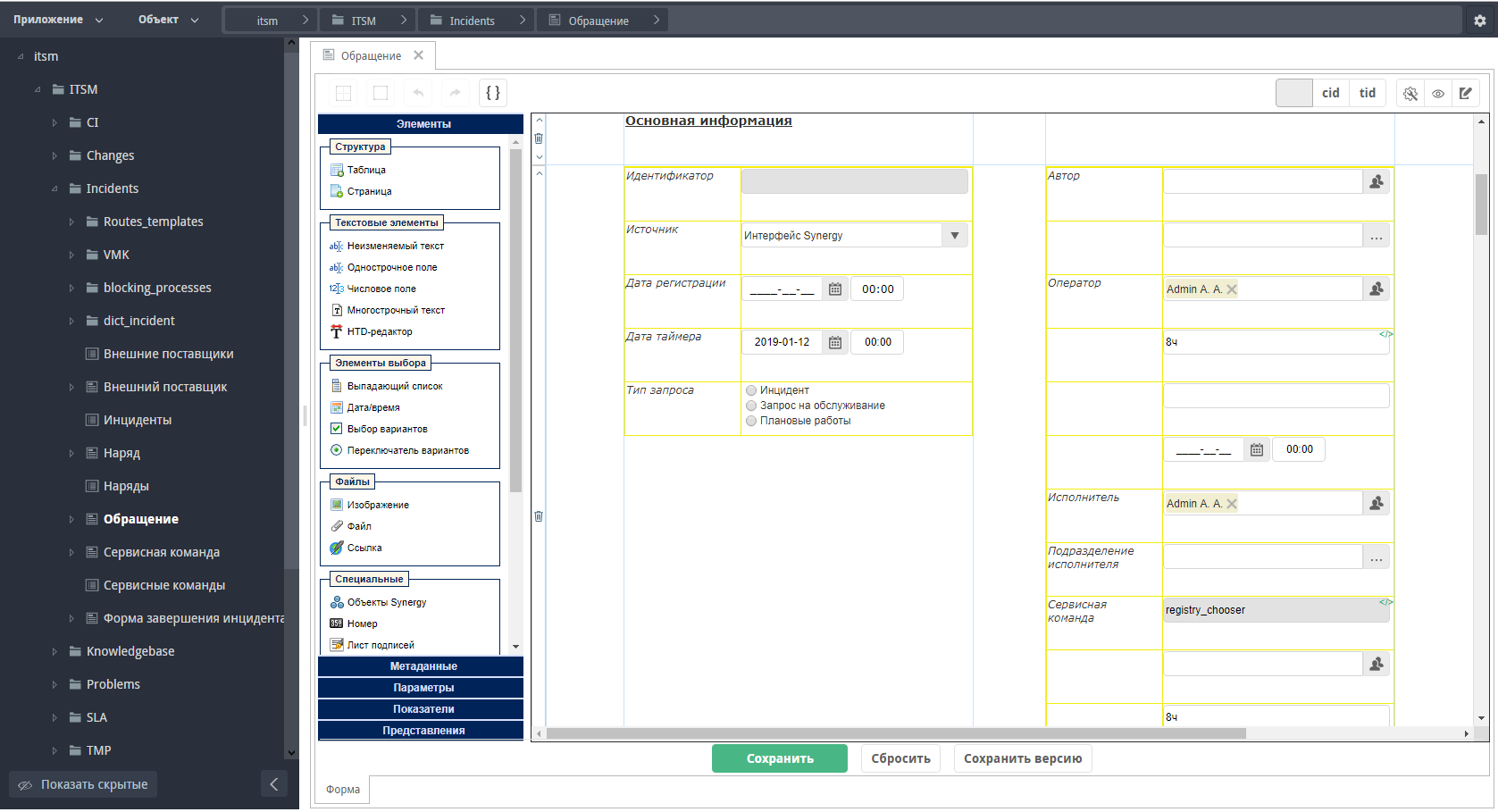Pick the Ссылка element
This screenshot has height=812, width=1498.
coord(356,548)
